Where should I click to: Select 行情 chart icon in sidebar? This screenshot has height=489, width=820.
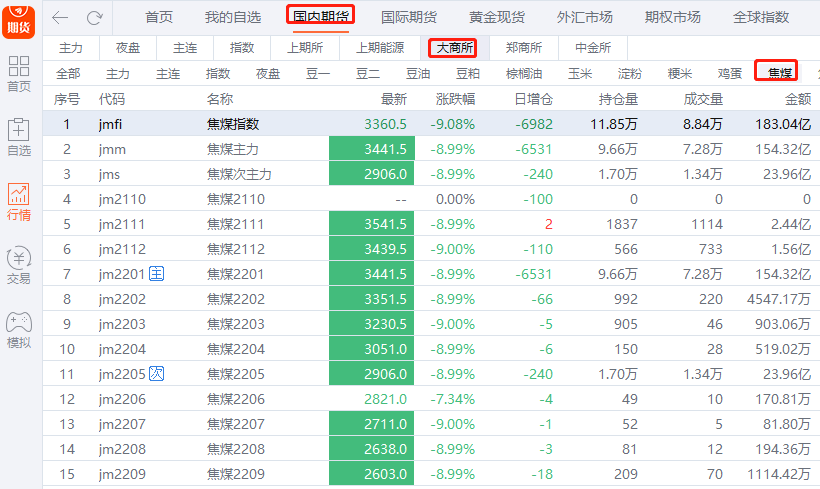(x=19, y=201)
